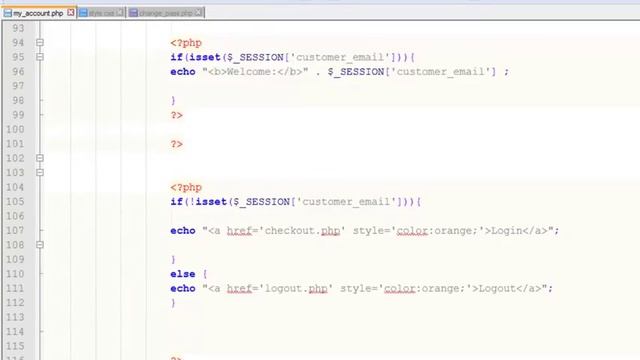Click the ?> closing tag on line 101
Viewport: 640px width, 360px height.
[x=177, y=144]
